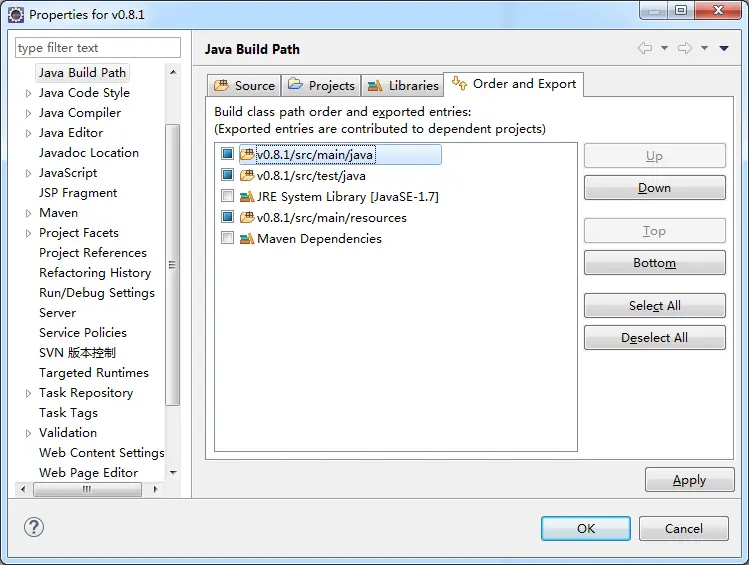Select the v0.8.1/src/main/resources entry
This screenshot has width=749, height=565.
tap(332, 218)
